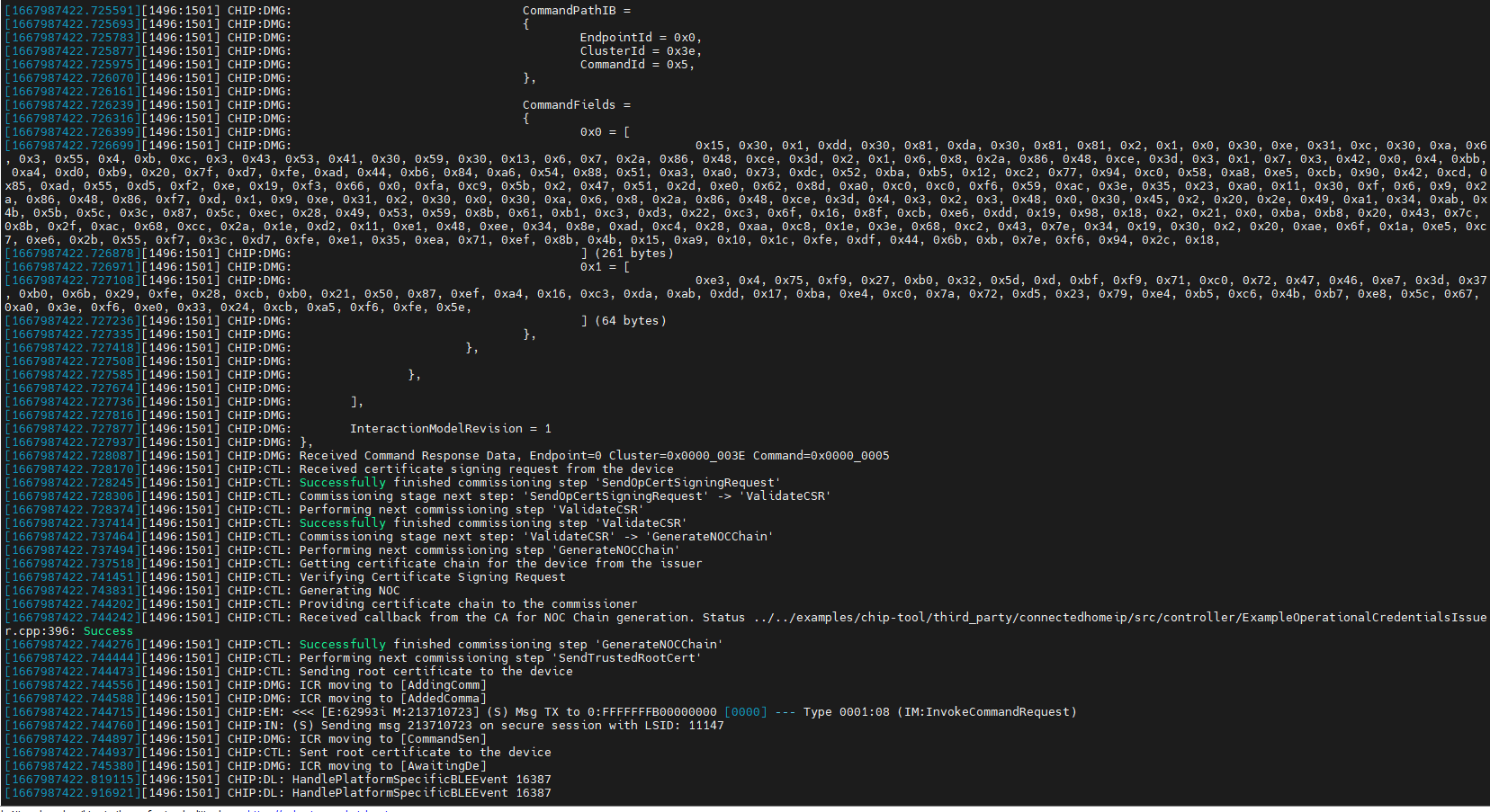Click 'Sending root certificate to the device'
The height and width of the screenshot is (812, 1490).
[x=435, y=672]
